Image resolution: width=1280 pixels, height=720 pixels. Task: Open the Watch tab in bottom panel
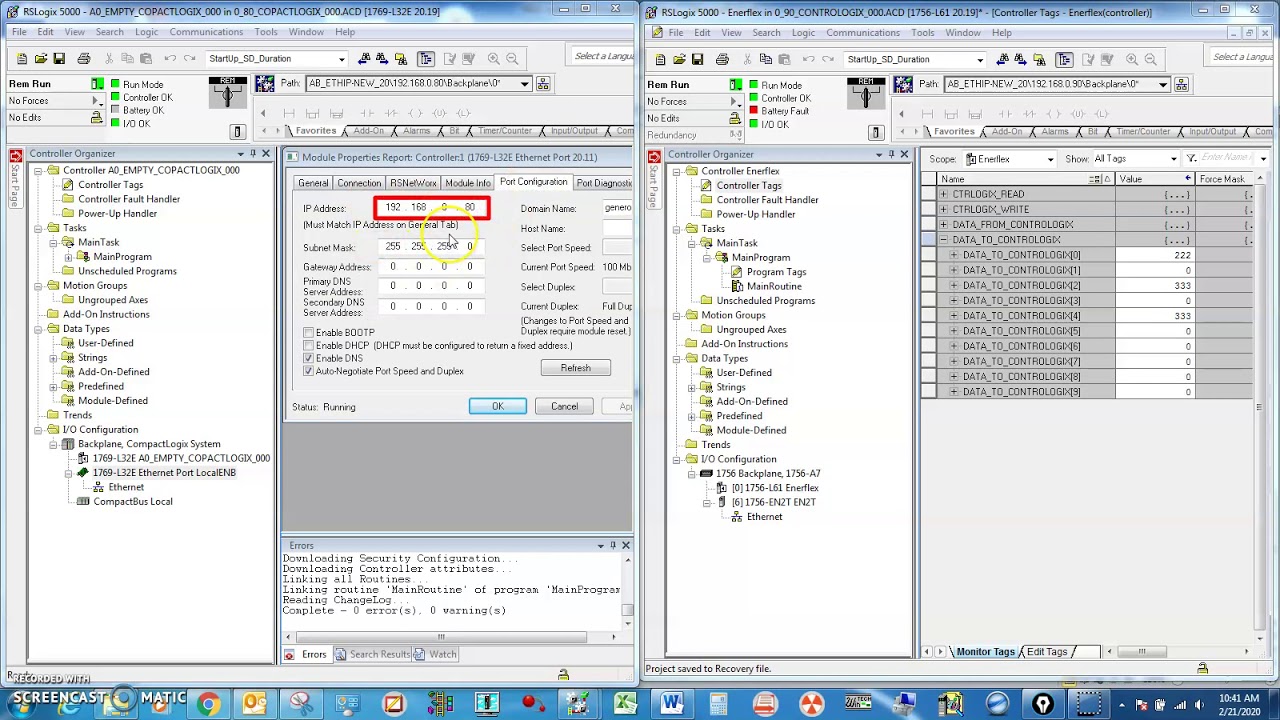pyautogui.click(x=436, y=654)
